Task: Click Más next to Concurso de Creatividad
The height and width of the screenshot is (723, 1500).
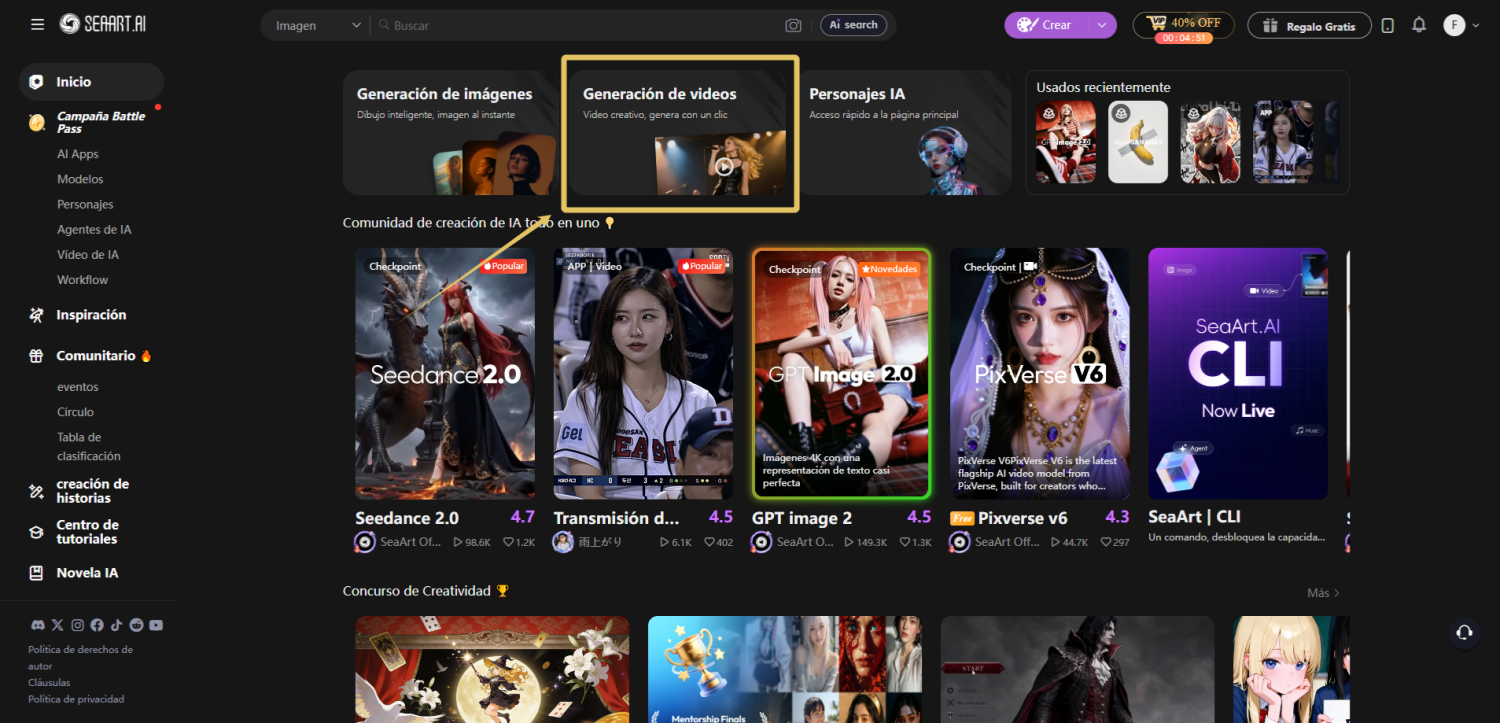Action: click(1323, 593)
